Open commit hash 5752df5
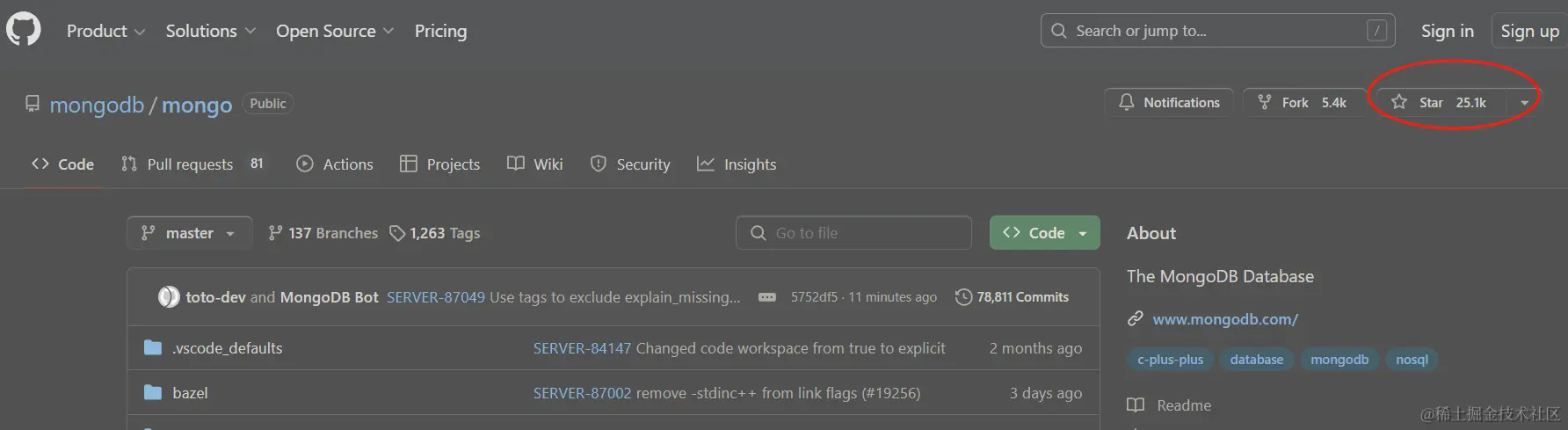 click(814, 297)
